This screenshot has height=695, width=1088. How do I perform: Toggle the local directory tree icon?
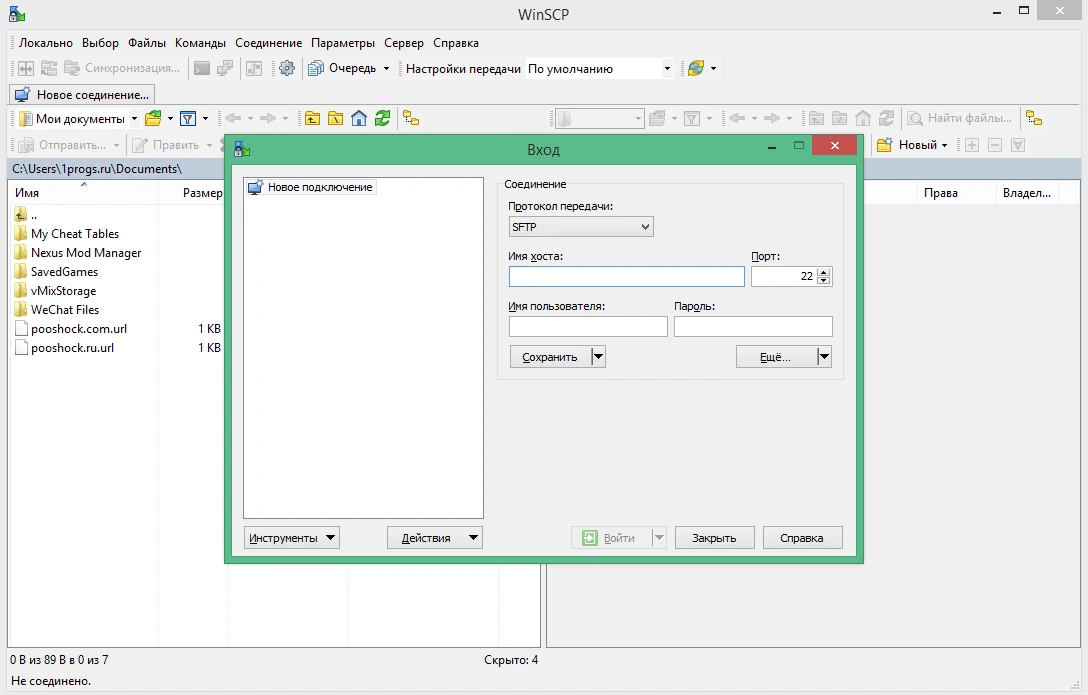click(x=411, y=119)
